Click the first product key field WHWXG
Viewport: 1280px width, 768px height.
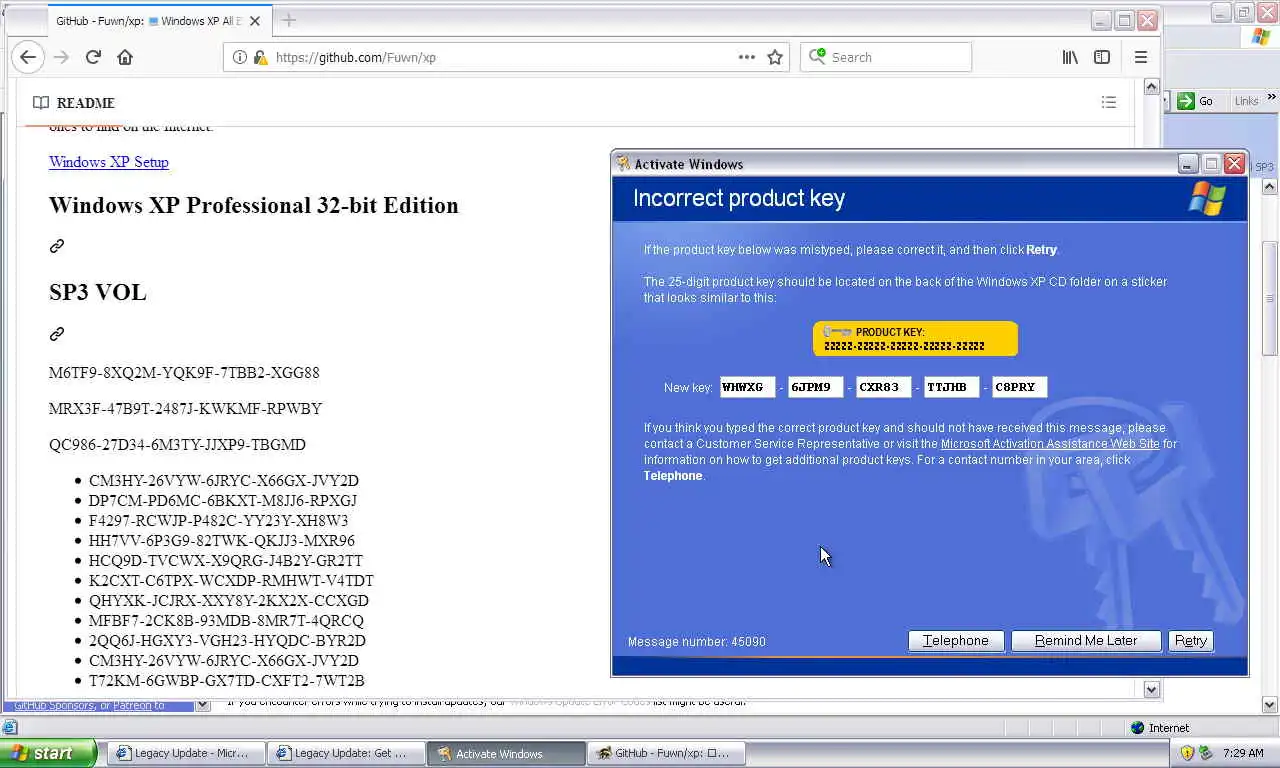747,387
